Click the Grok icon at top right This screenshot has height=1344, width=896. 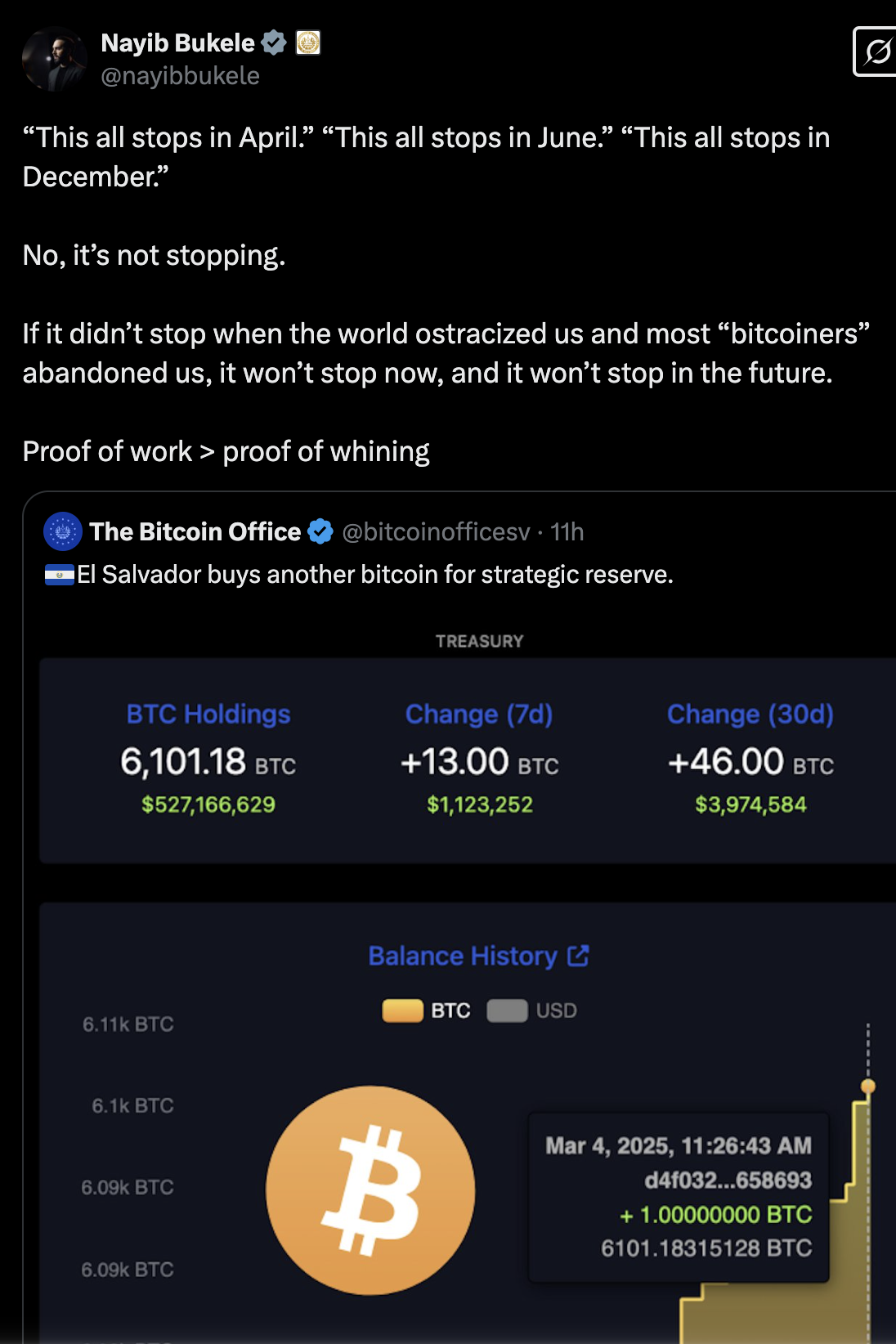point(876,52)
